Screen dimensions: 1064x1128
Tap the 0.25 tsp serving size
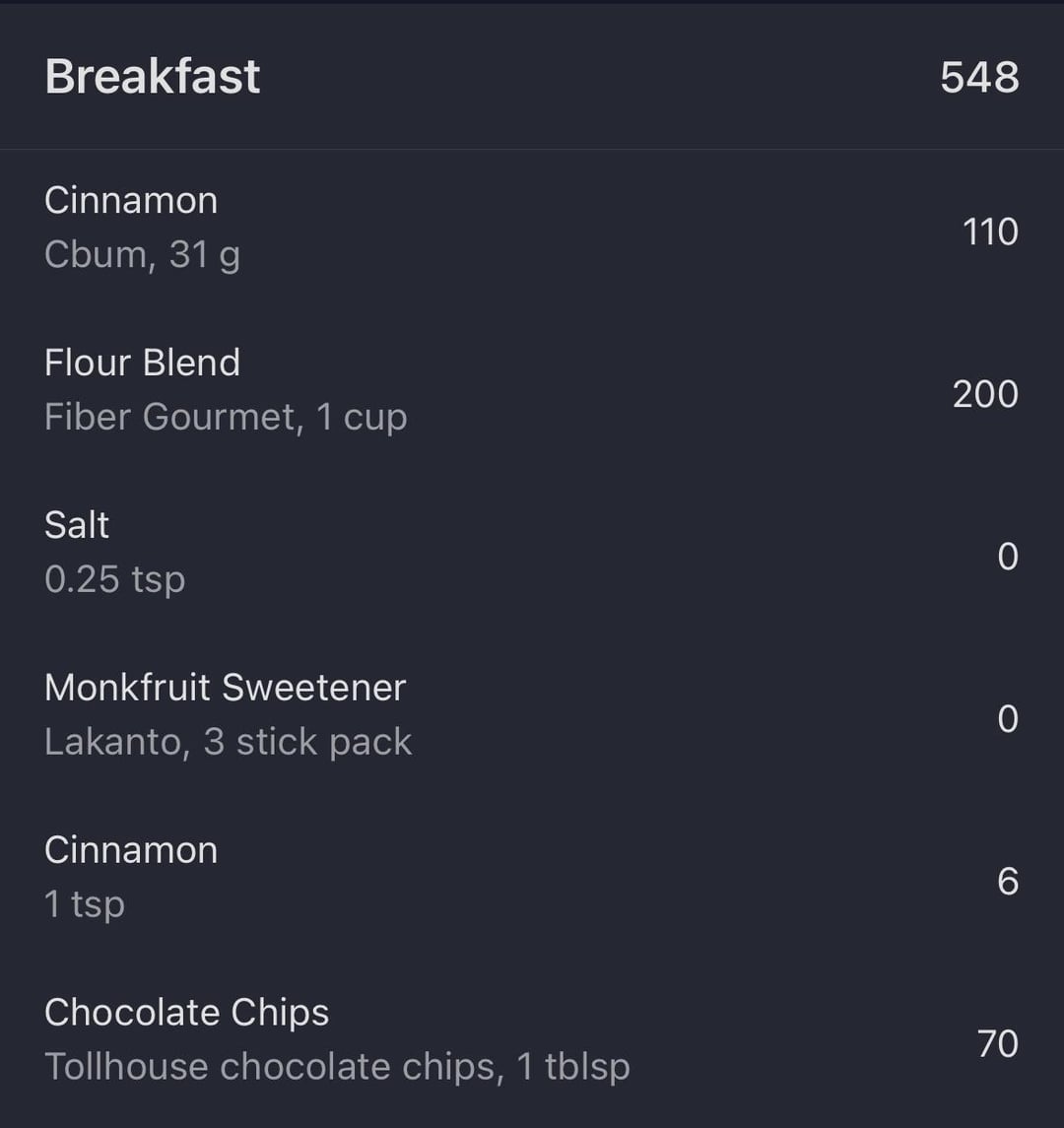click(114, 579)
